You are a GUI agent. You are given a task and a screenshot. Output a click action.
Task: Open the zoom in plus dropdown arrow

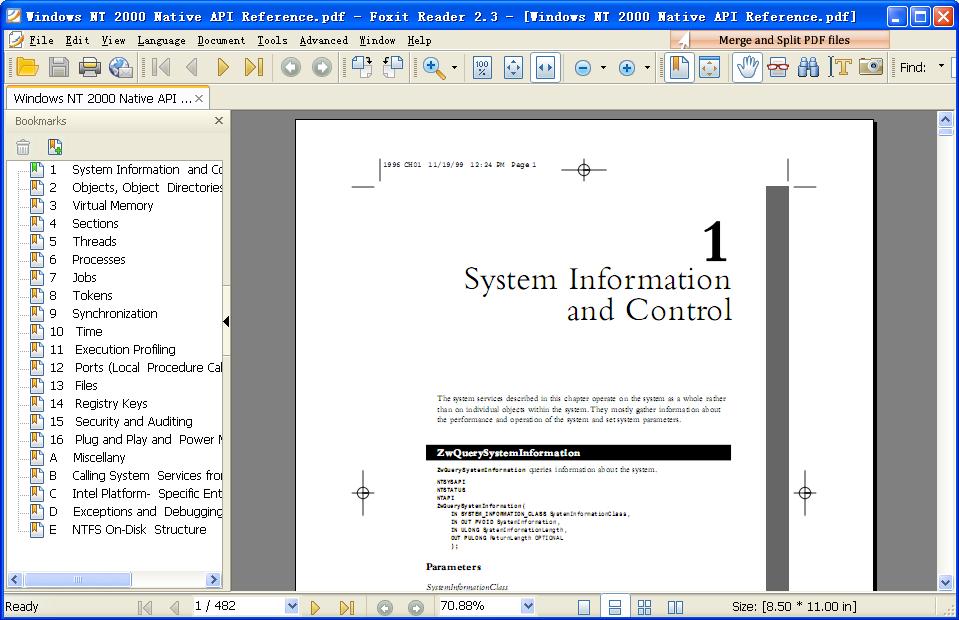click(647, 67)
